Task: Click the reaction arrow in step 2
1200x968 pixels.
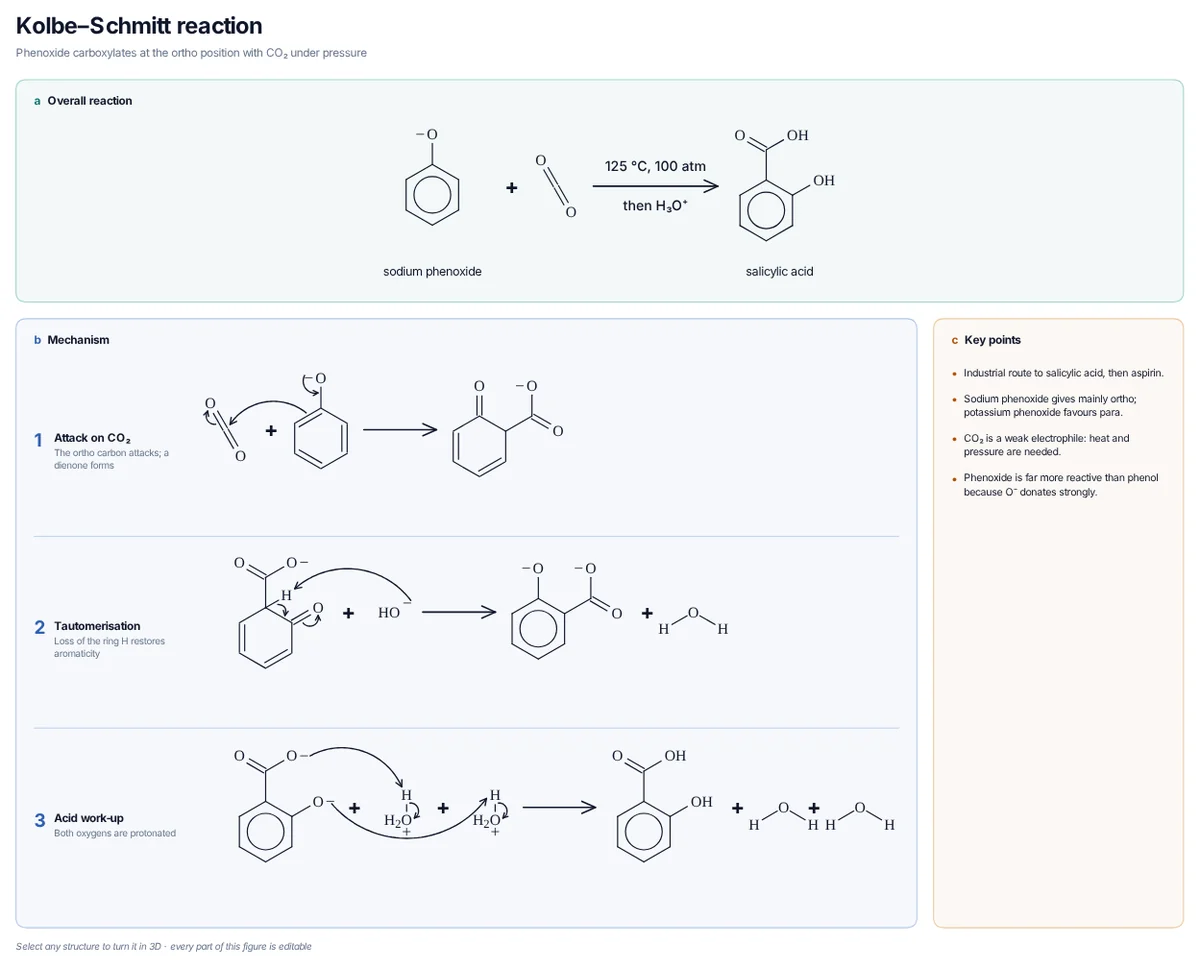Action: point(459,612)
